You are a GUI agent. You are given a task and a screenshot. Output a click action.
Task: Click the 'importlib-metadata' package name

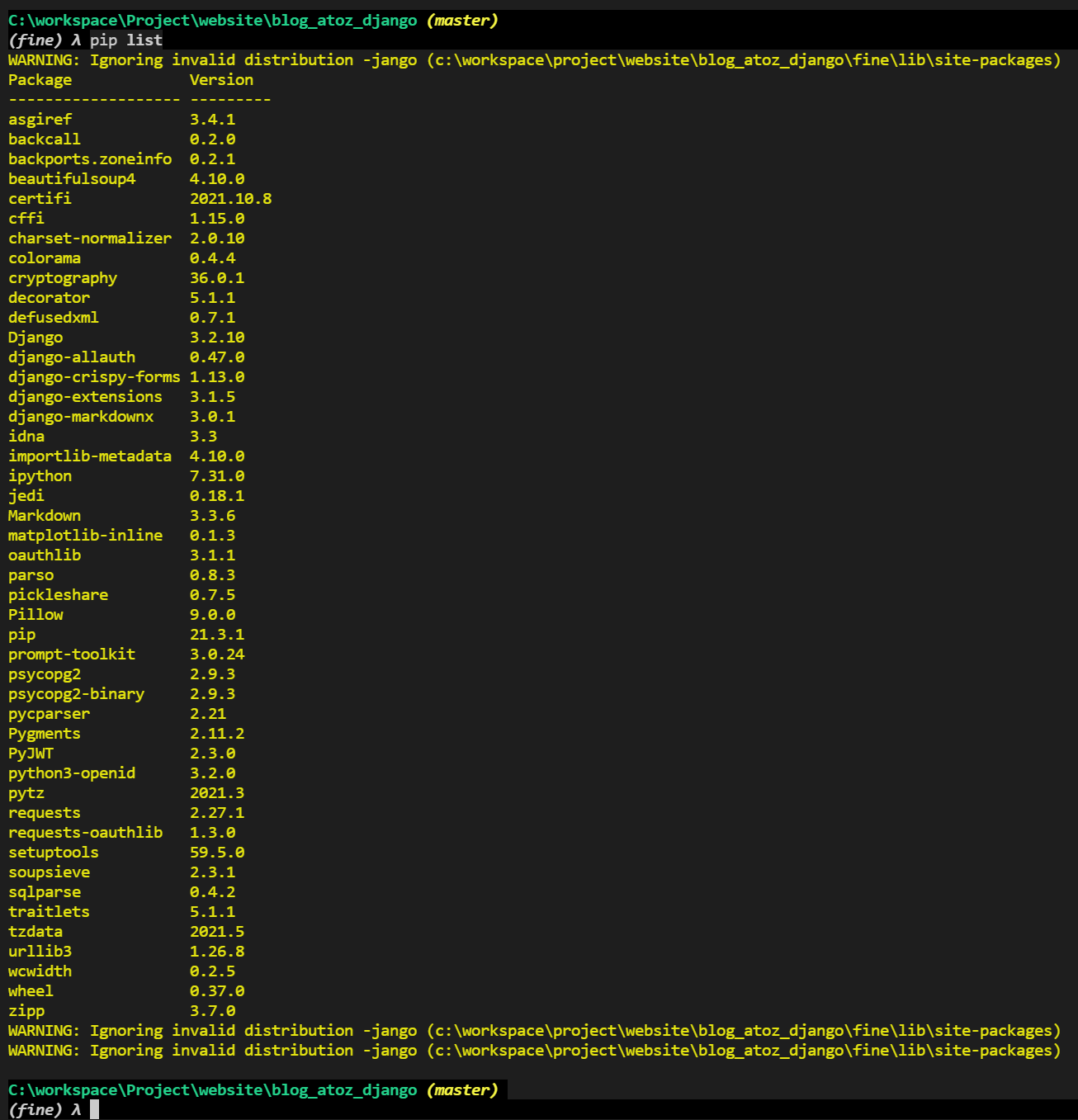[90, 456]
